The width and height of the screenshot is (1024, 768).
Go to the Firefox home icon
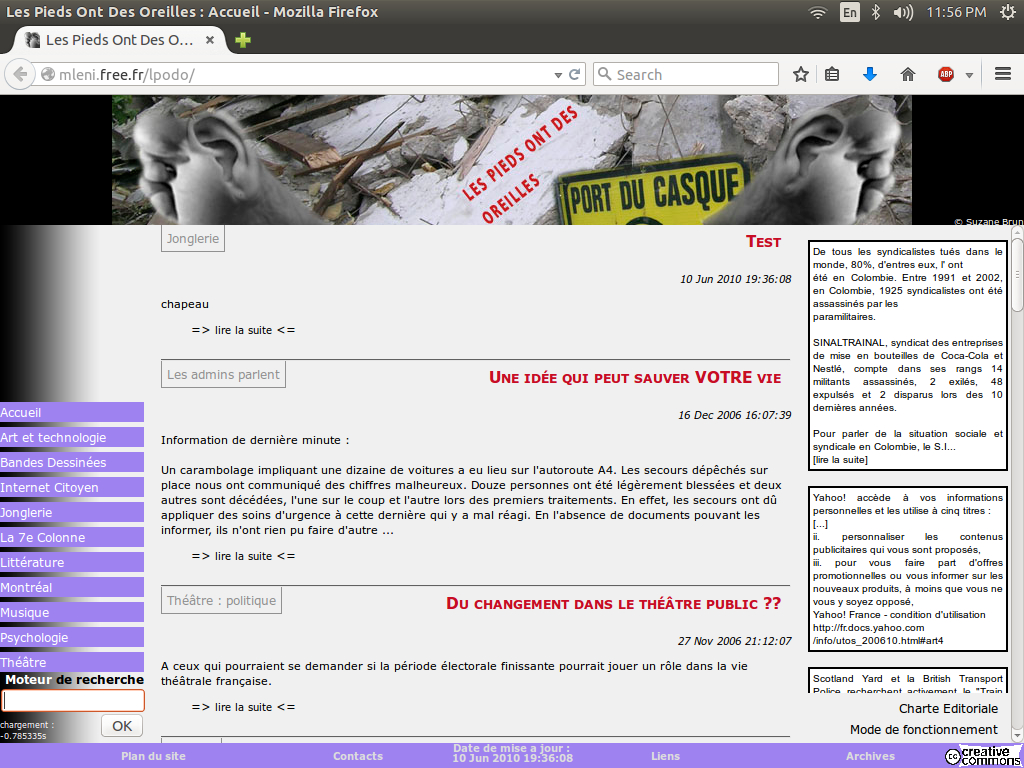point(908,74)
